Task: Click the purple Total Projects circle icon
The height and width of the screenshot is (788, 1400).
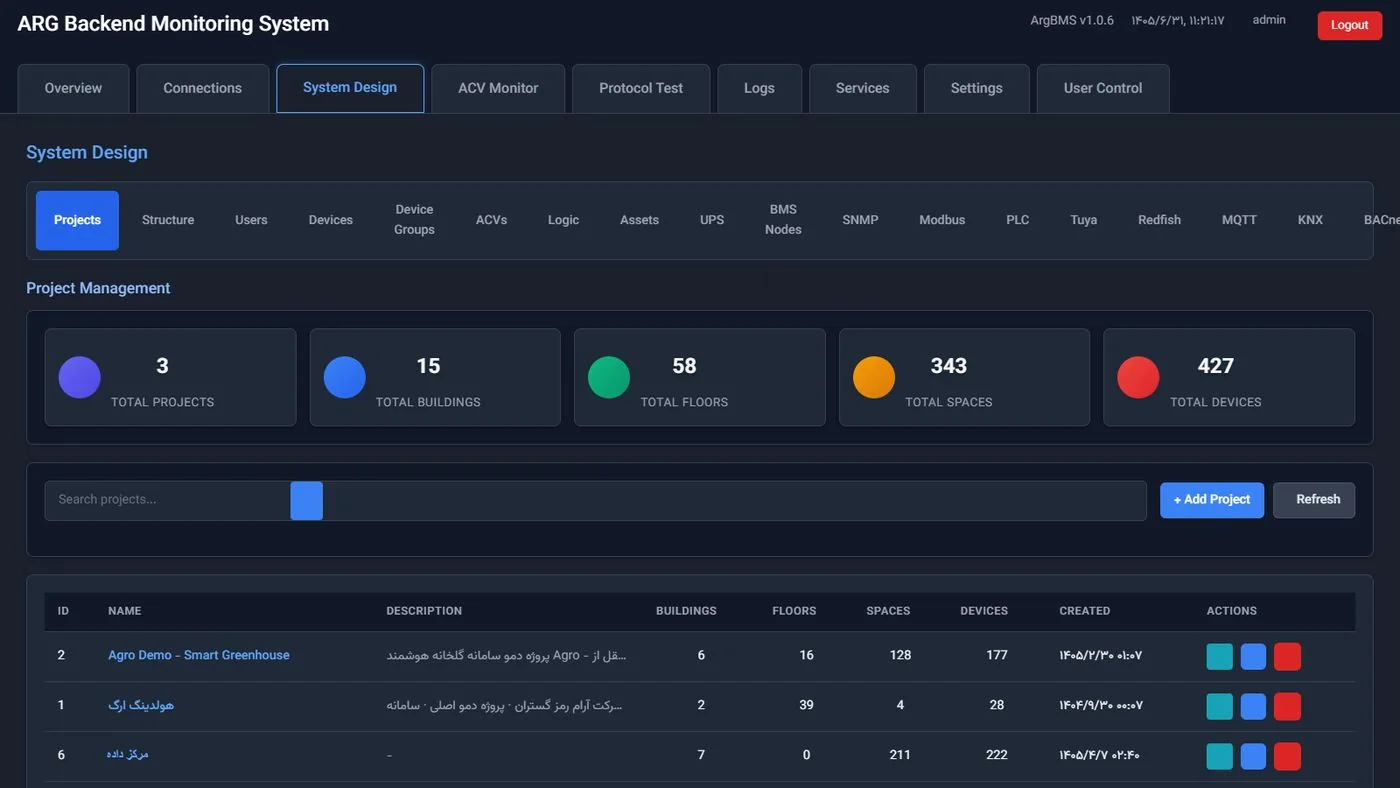Action: point(80,378)
